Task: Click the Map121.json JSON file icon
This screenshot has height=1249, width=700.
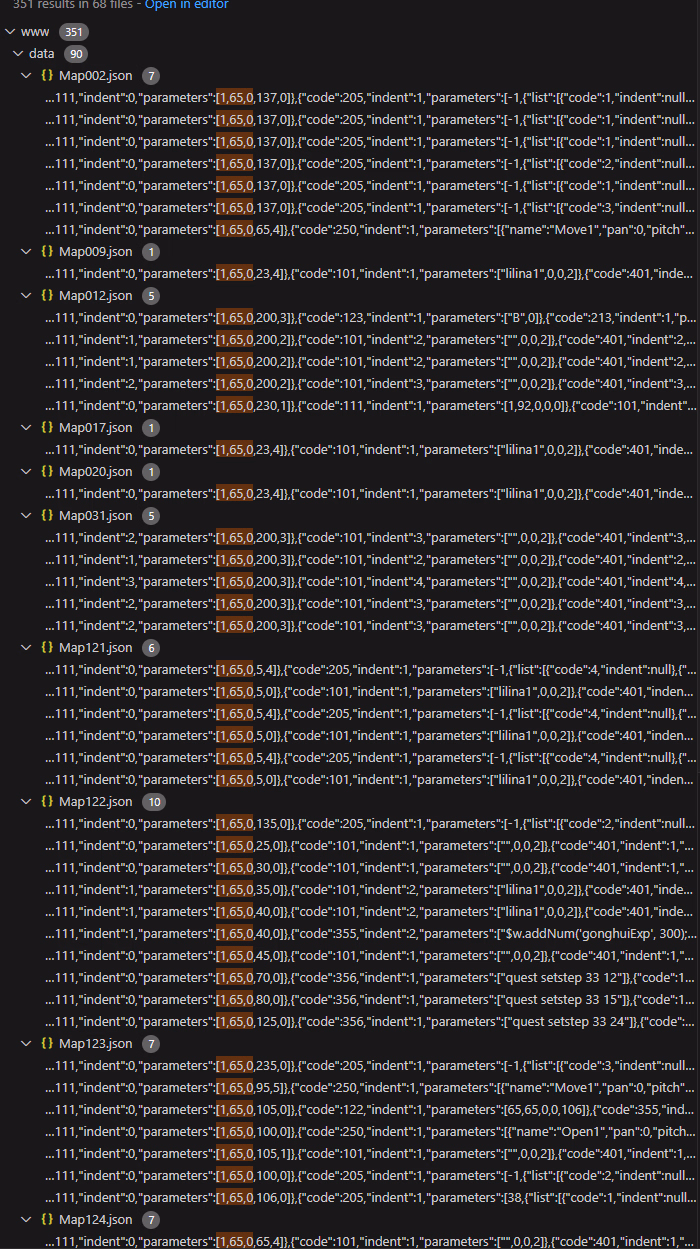Action: [47, 648]
